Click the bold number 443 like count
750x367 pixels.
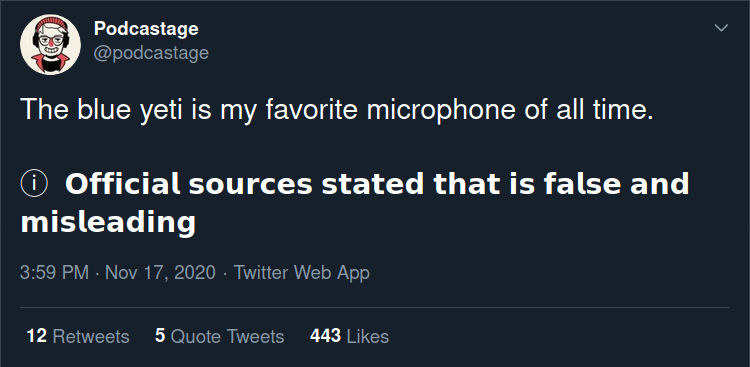point(325,336)
